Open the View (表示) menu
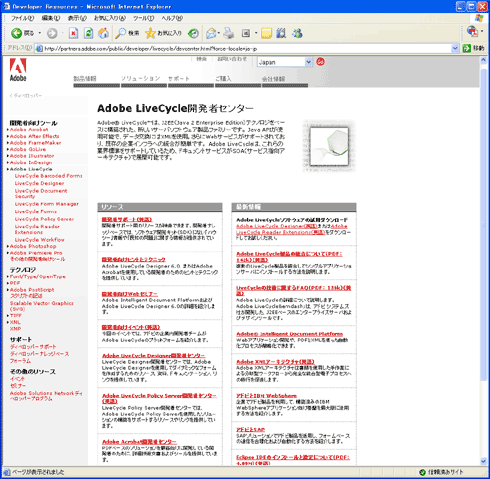 (x=77, y=18)
